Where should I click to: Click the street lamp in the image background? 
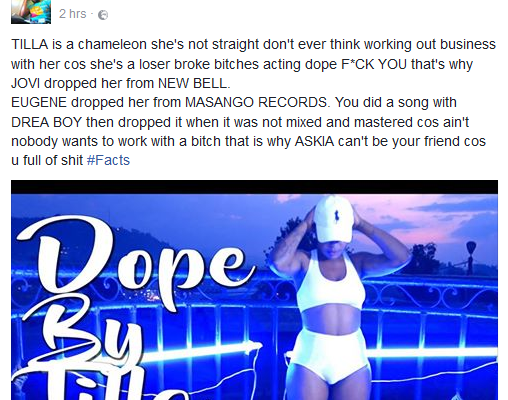[471, 257]
